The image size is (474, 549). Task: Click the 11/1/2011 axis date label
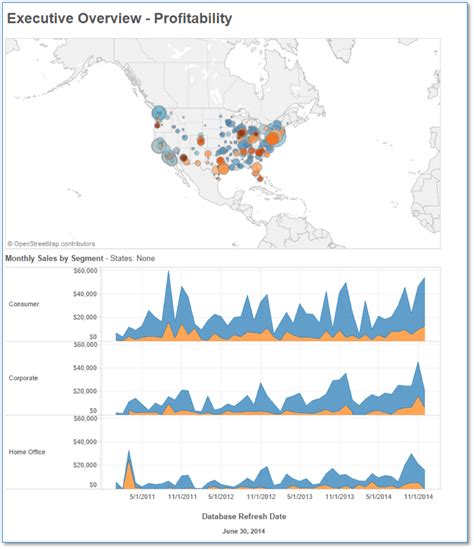182,496
